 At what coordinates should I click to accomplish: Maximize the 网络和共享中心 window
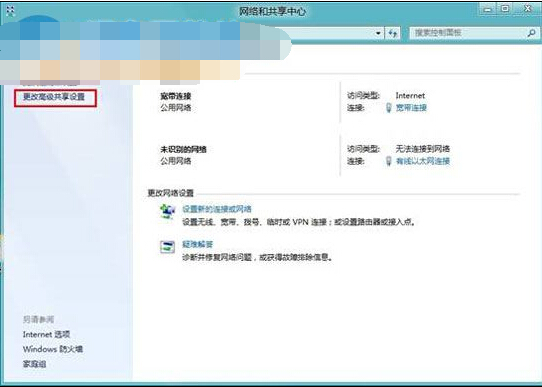[x=505, y=9]
